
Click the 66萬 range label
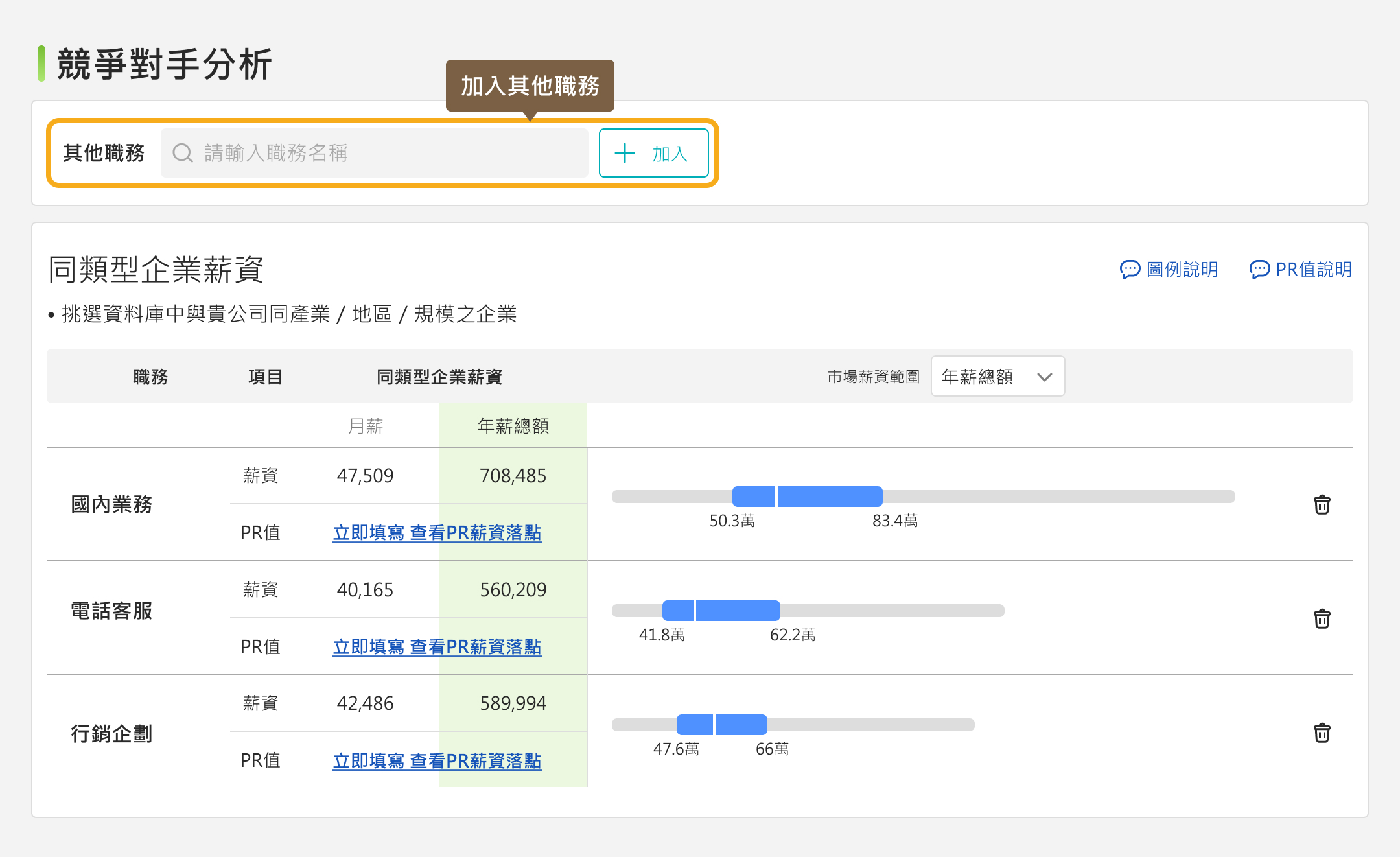(772, 749)
